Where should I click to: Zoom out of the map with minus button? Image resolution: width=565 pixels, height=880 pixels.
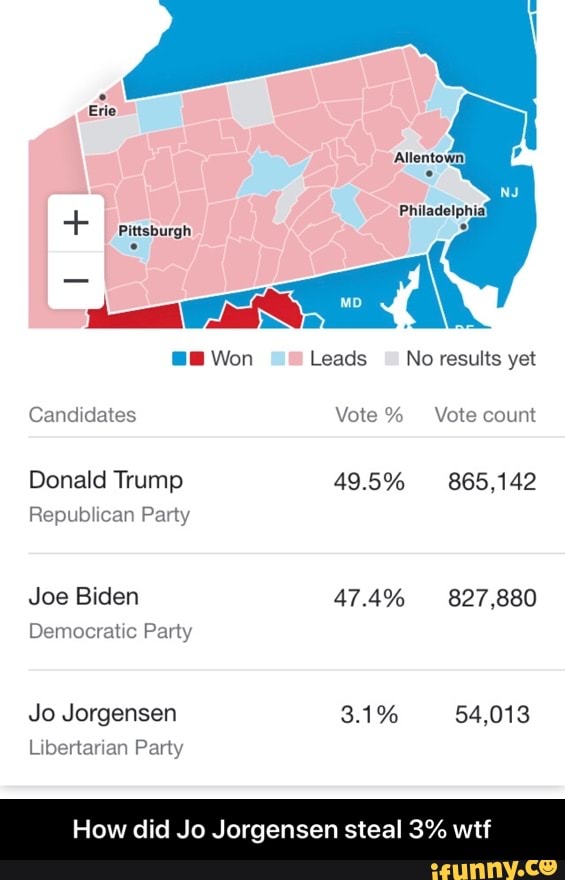pos(76,280)
